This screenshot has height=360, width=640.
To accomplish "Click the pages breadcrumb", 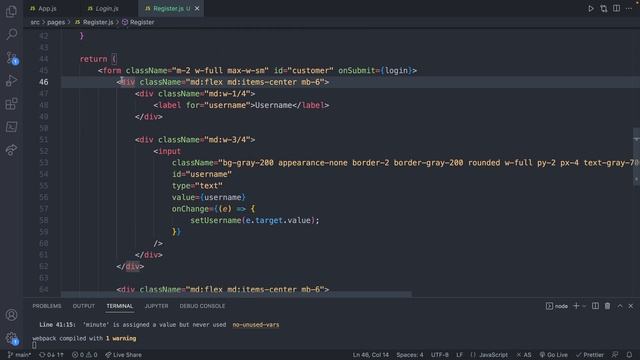I will pyautogui.click(x=56, y=22).
